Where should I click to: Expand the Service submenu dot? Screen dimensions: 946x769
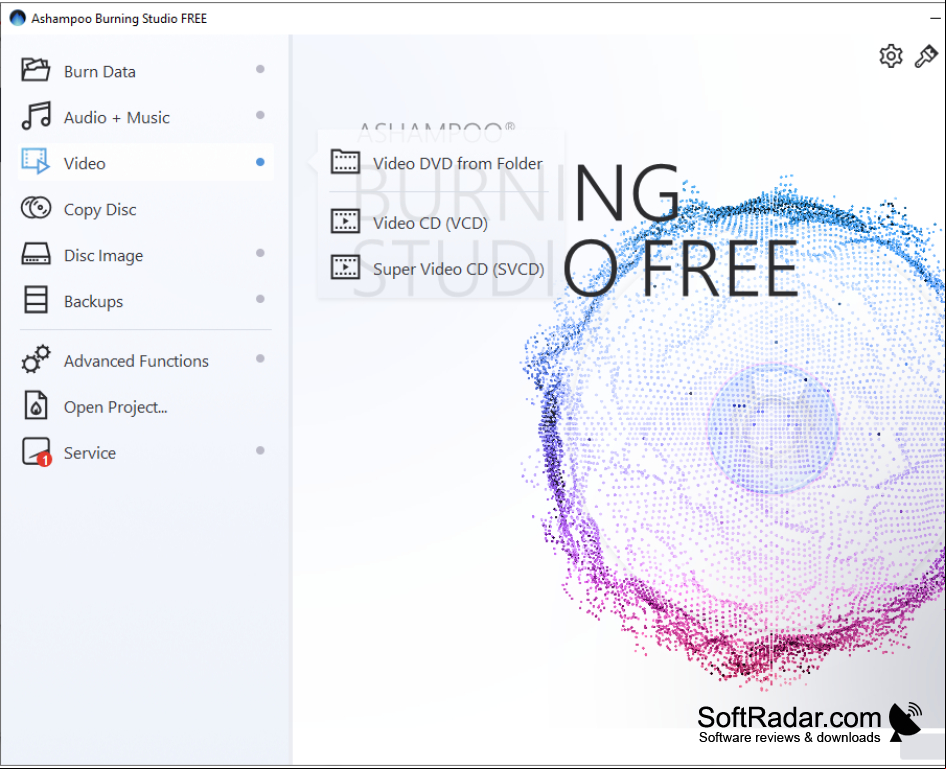[x=260, y=450]
